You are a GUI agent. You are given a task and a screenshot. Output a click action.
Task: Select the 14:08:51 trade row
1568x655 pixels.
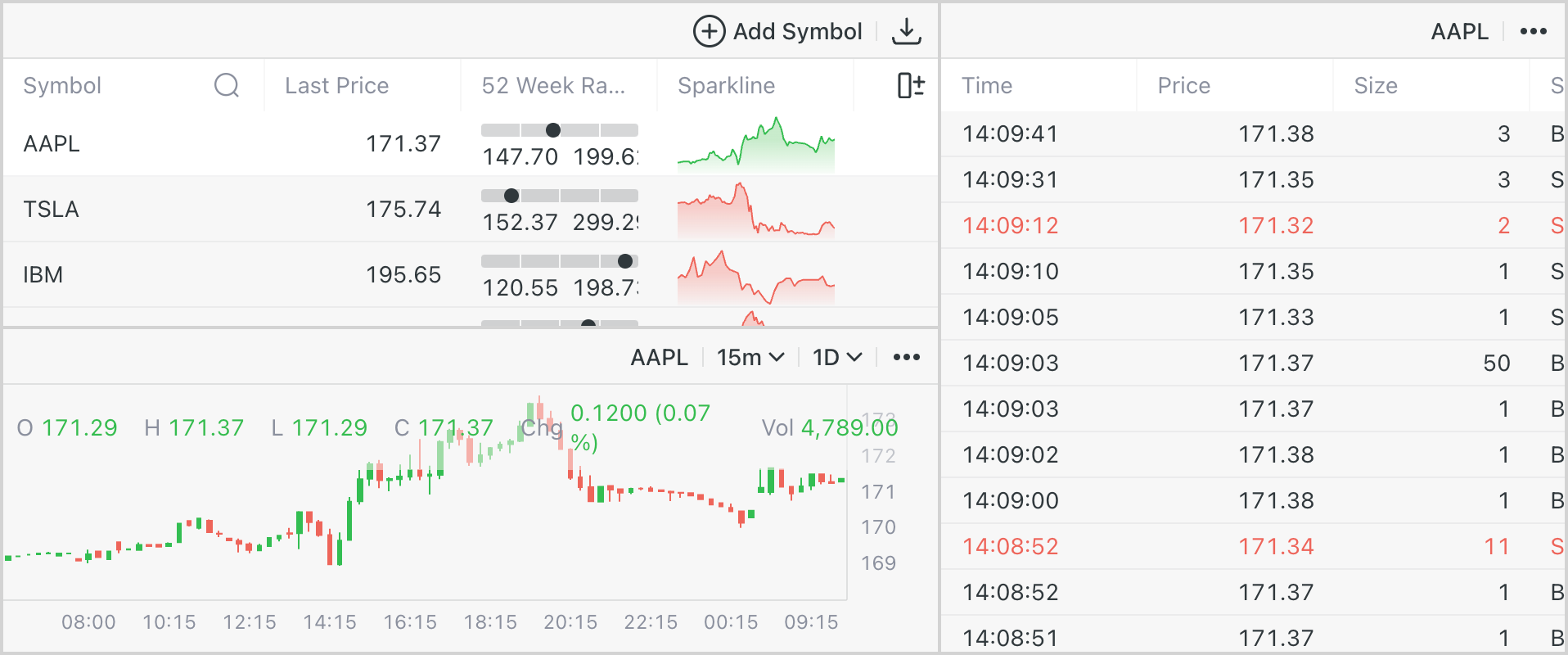(x=1253, y=635)
